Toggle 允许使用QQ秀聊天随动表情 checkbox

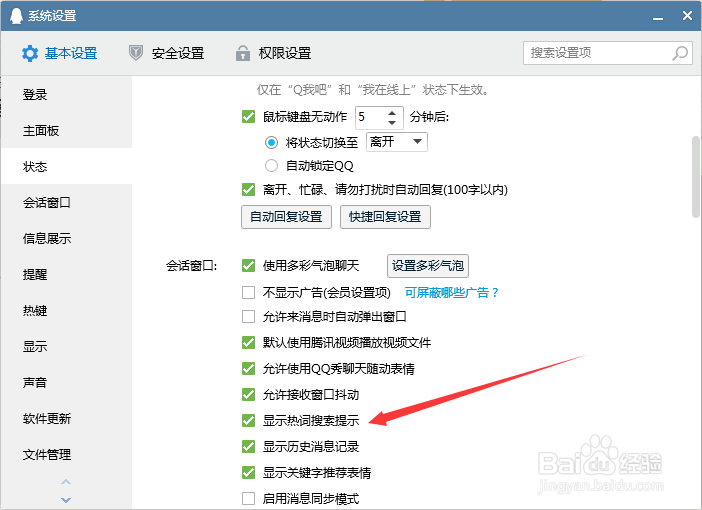coord(248,369)
